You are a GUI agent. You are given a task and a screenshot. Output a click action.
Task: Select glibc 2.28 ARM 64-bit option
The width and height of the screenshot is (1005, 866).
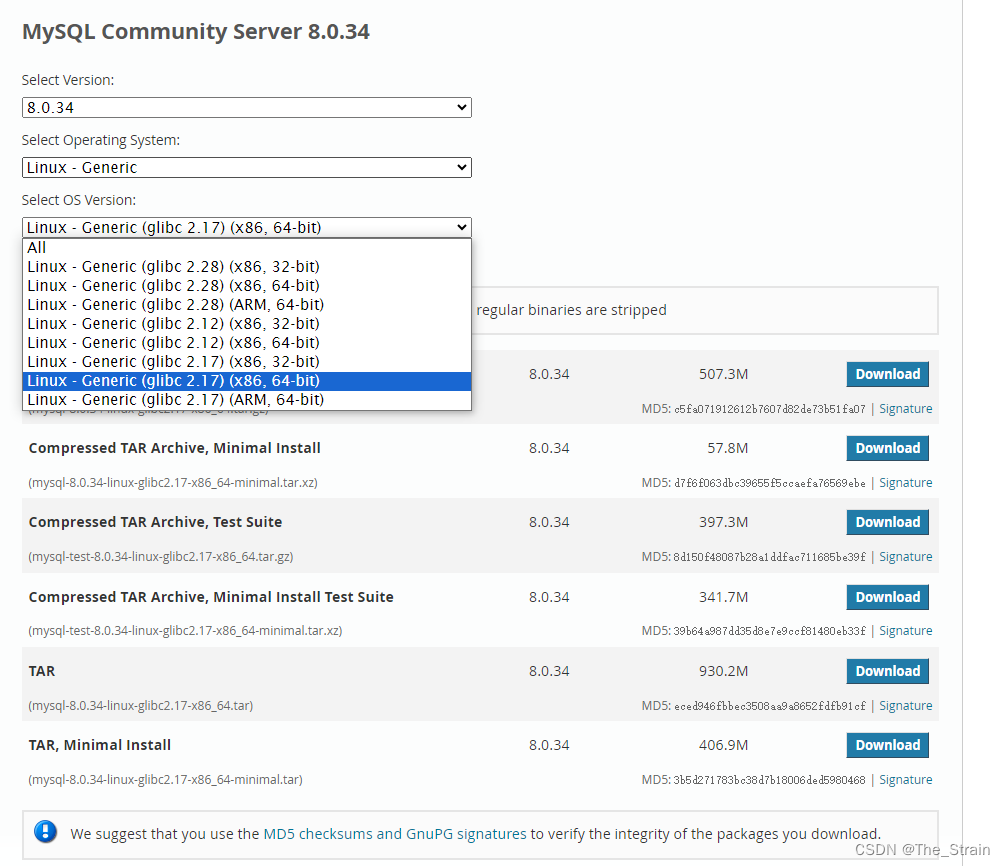(x=247, y=304)
